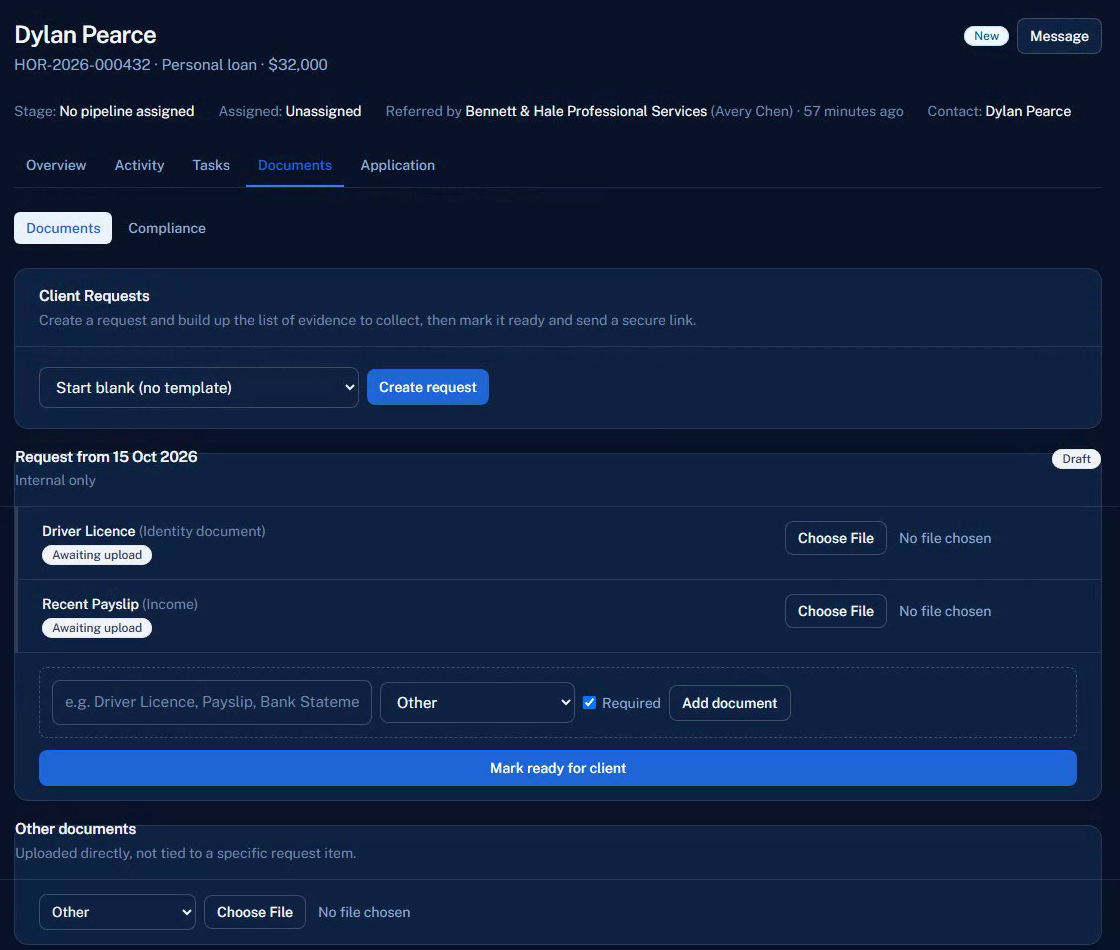This screenshot has height=950, width=1120.
Task: Expand the new document category dropdown
Action: 477,702
